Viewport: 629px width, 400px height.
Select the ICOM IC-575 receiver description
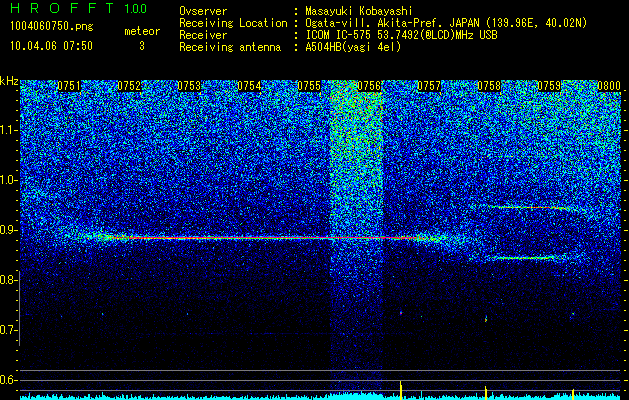tap(401, 35)
